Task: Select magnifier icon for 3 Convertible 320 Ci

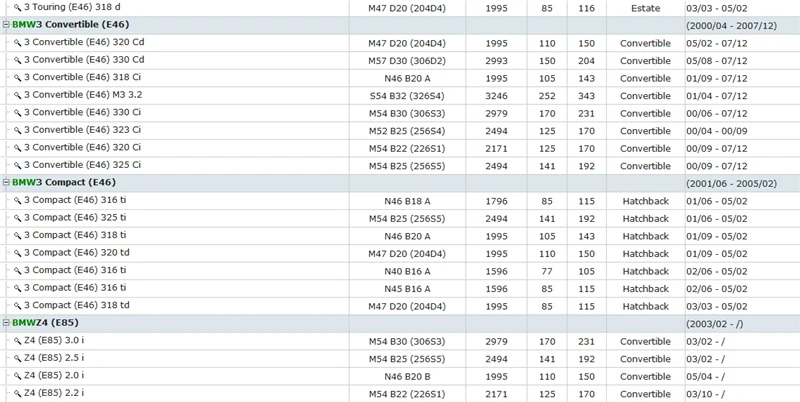Action: [17, 148]
